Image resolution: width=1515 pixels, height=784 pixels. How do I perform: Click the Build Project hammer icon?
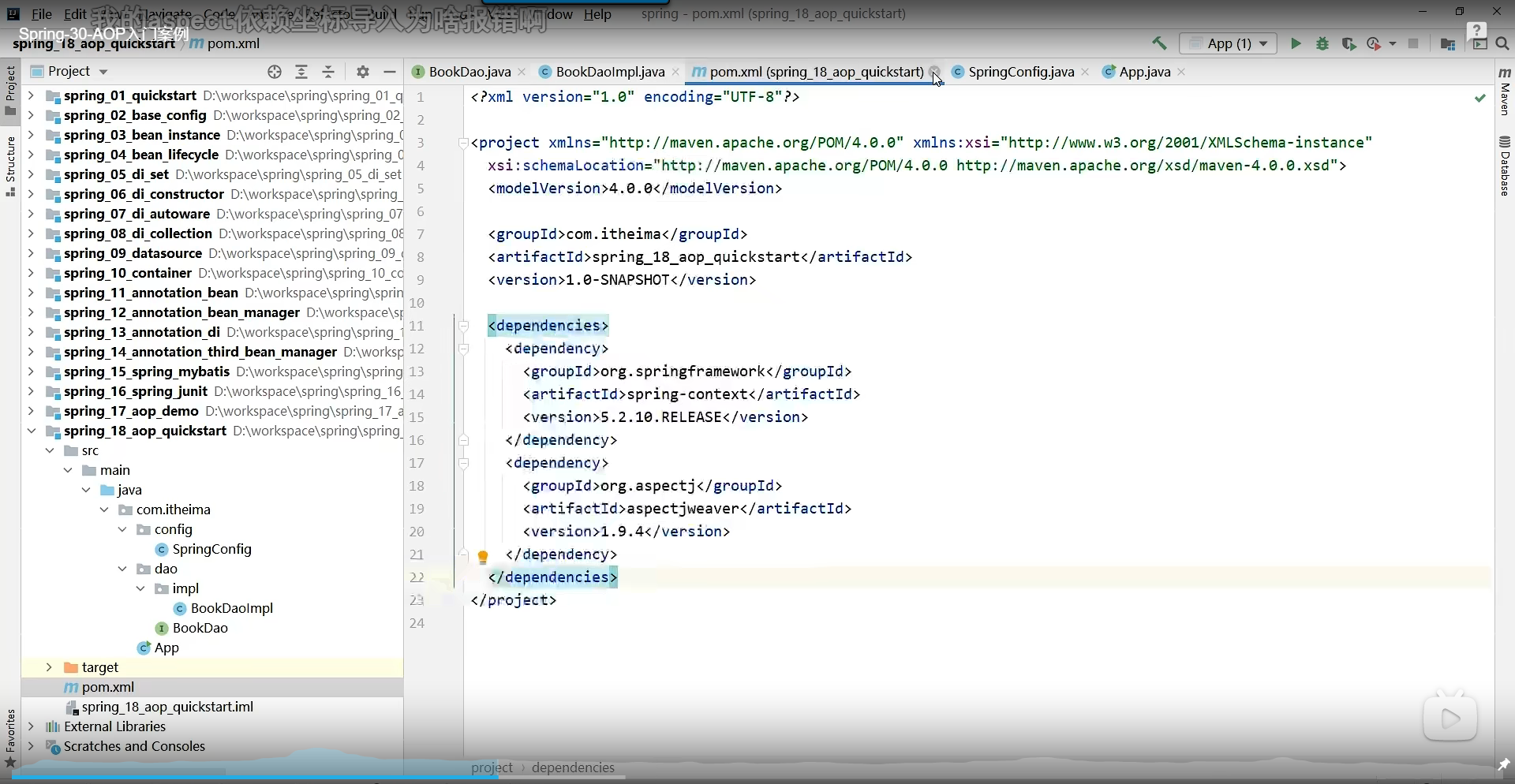click(x=1159, y=43)
